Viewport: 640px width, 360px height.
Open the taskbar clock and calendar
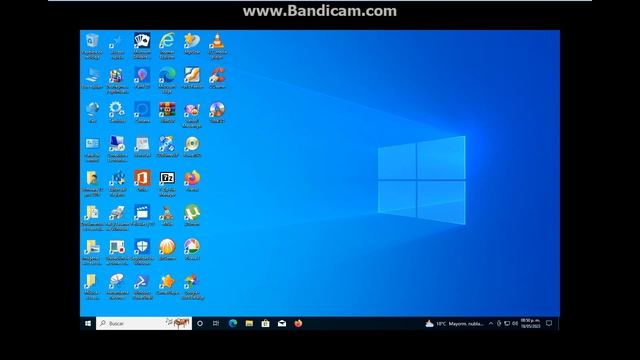coord(530,324)
